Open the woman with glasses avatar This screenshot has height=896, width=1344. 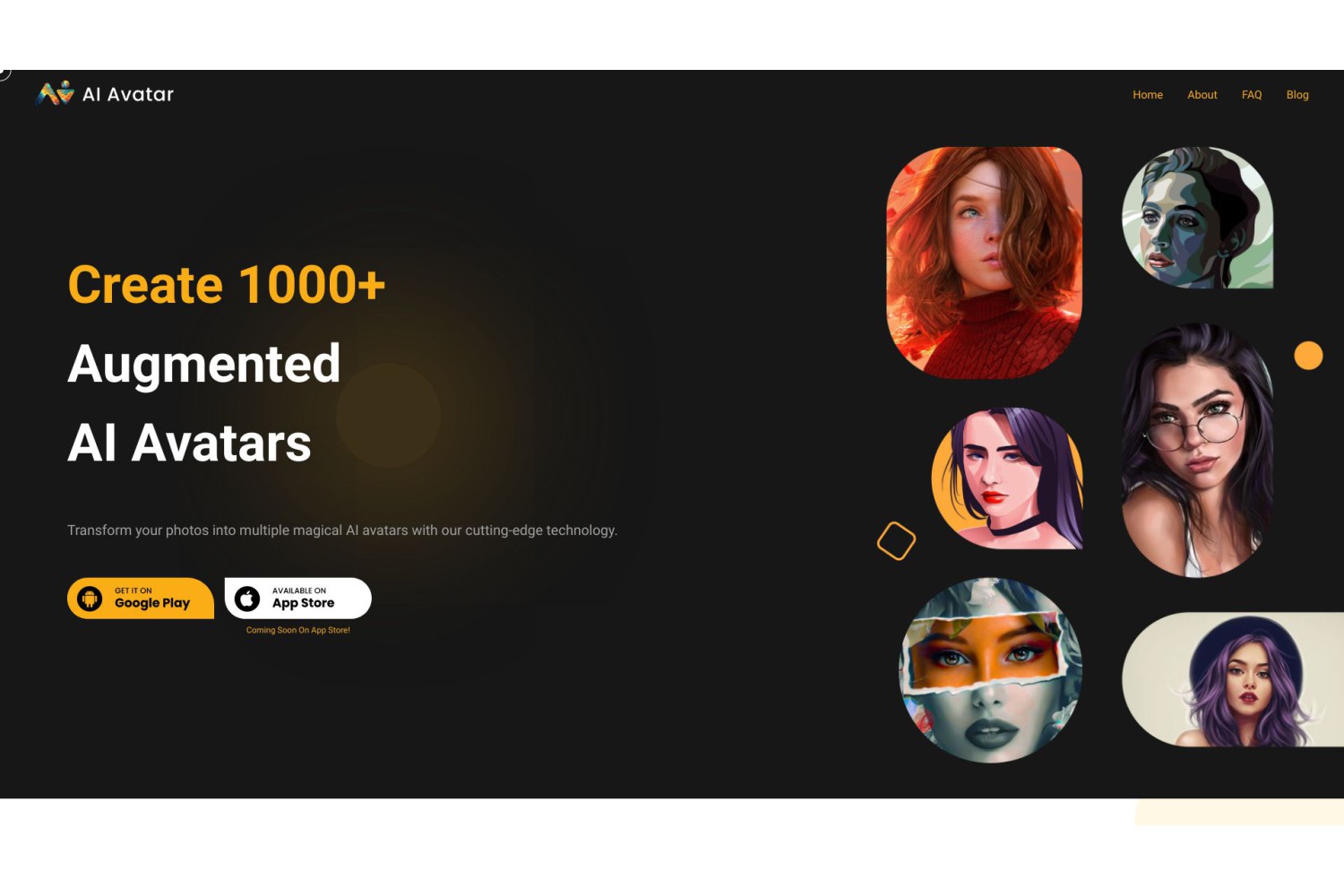(1197, 451)
